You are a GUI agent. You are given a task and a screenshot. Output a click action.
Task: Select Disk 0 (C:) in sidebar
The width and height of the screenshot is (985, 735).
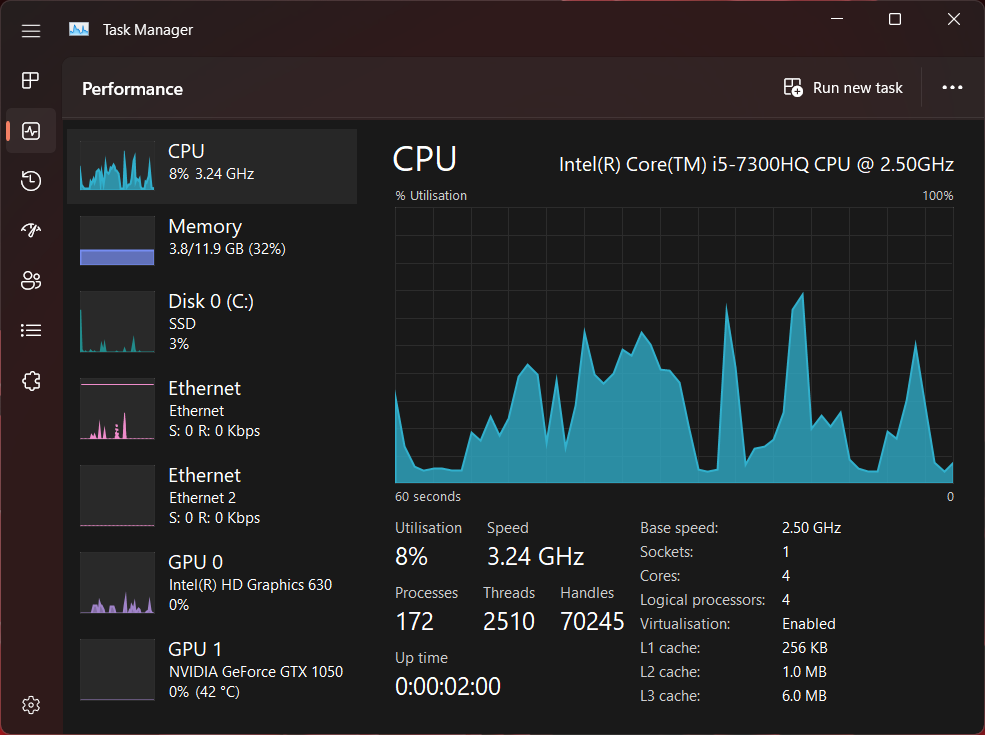pos(212,321)
